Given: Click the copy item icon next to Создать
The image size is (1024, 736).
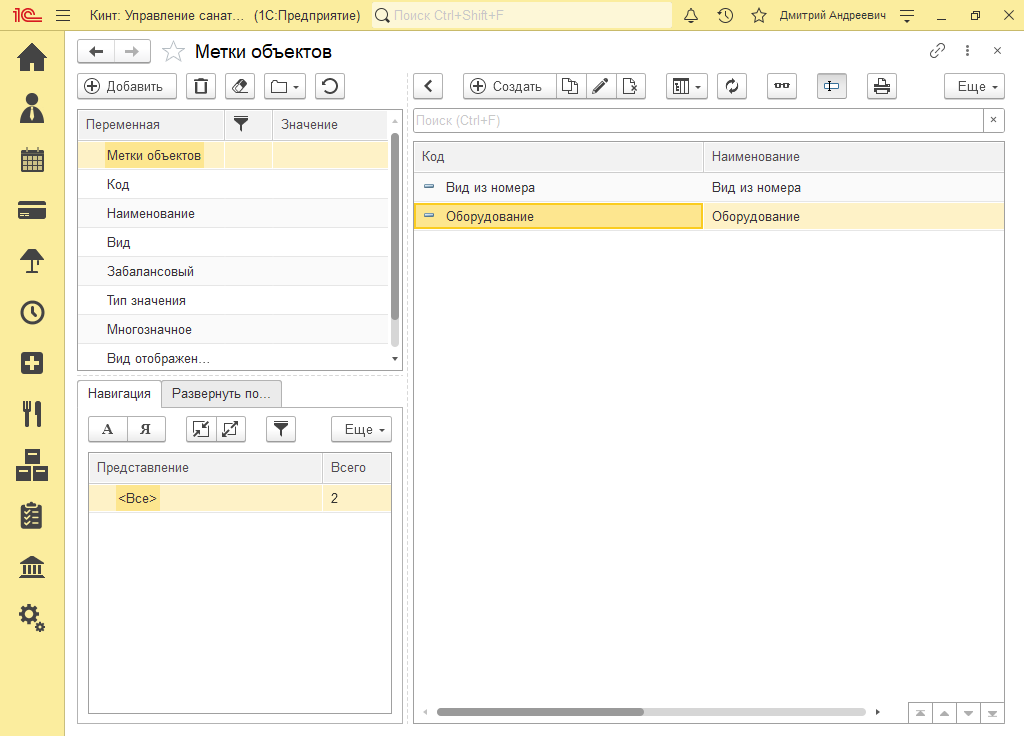Looking at the screenshot, I should [x=570, y=86].
